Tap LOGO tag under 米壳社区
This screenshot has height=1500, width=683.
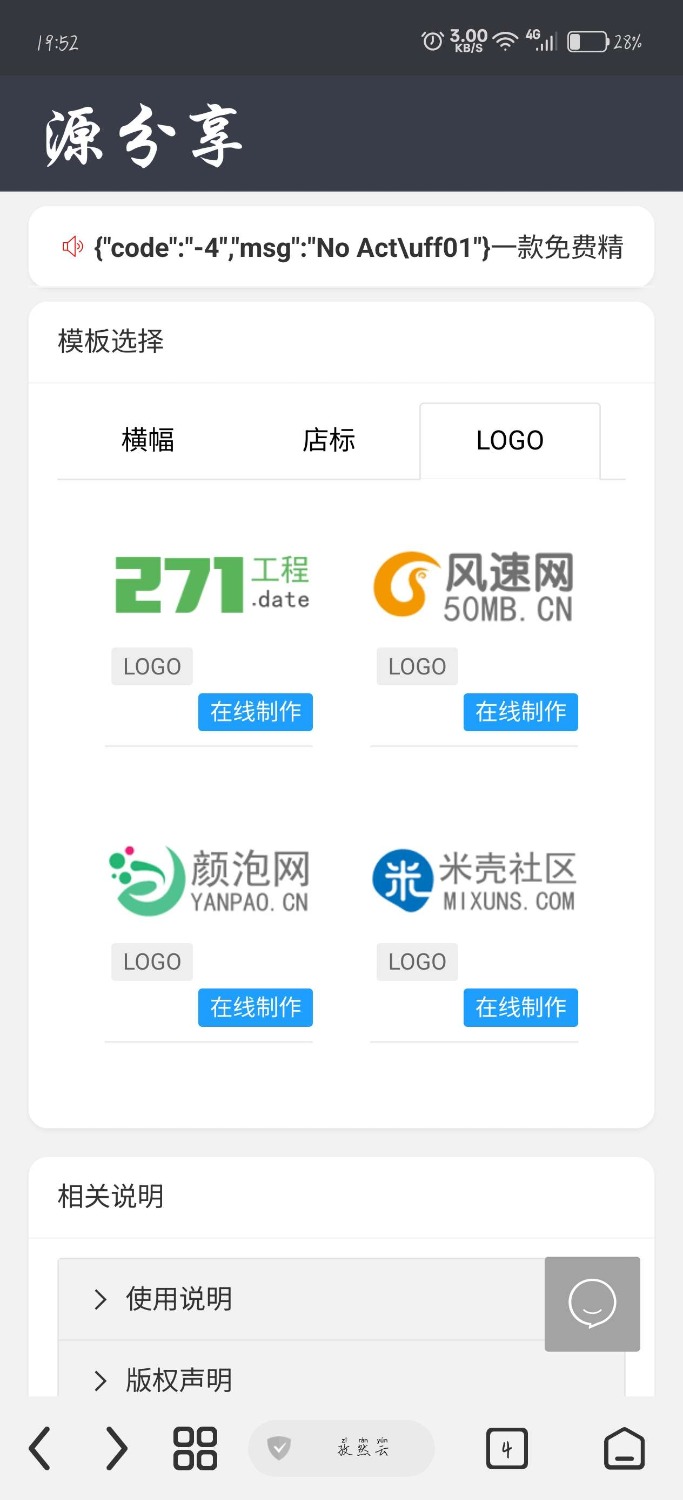click(x=417, y=962)
